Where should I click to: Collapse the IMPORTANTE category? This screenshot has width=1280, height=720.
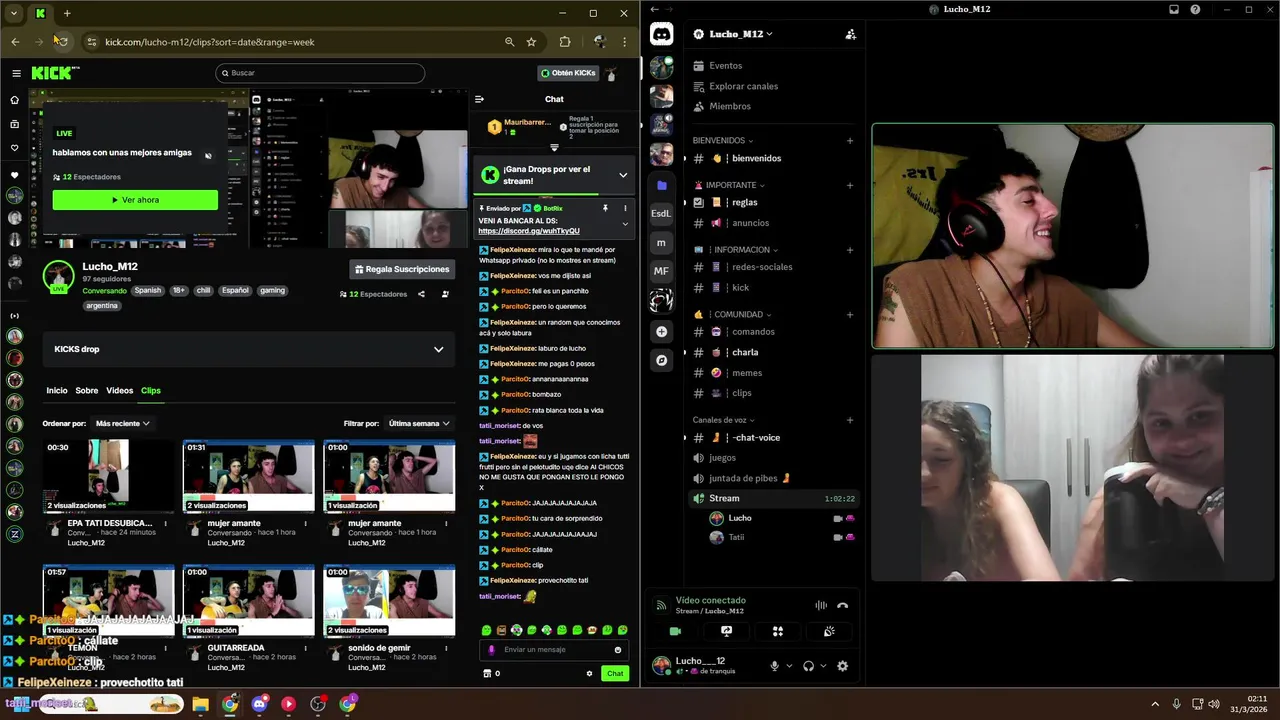728,185
